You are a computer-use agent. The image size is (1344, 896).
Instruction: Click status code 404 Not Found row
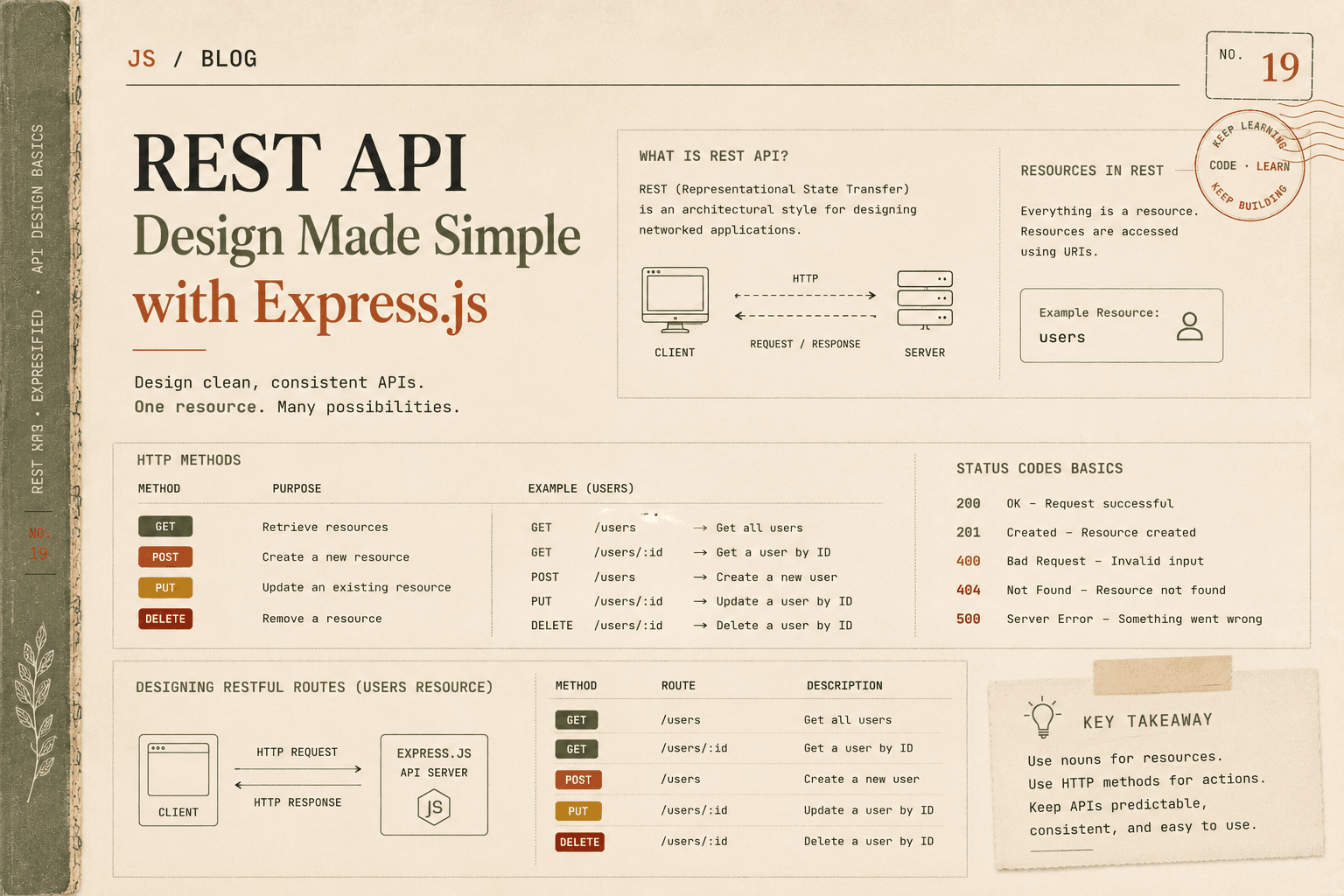pos(1091,591)
